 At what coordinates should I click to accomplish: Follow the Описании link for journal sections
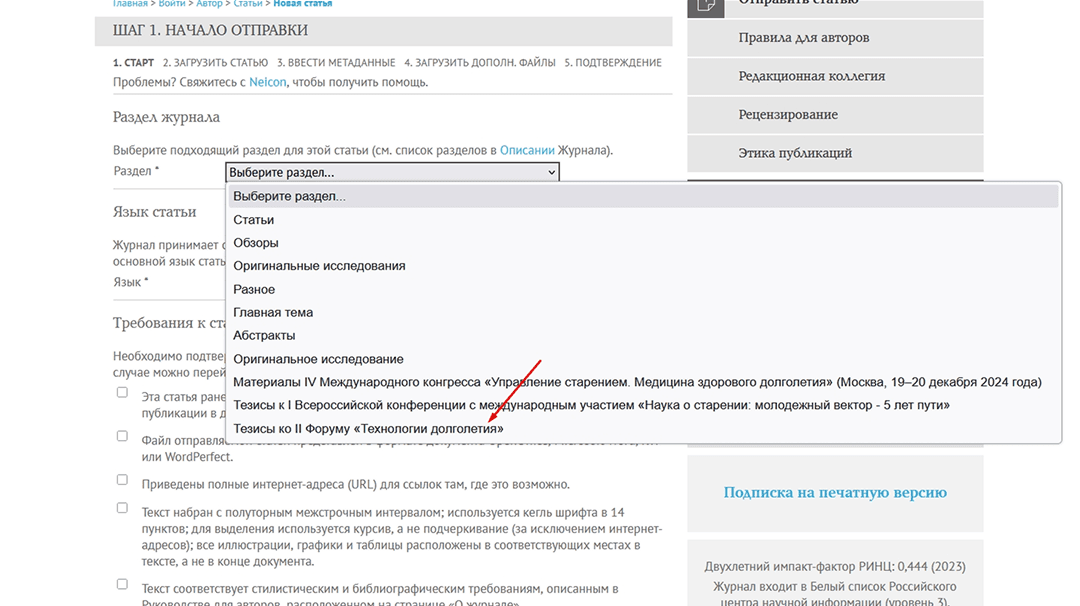point(527,151)
